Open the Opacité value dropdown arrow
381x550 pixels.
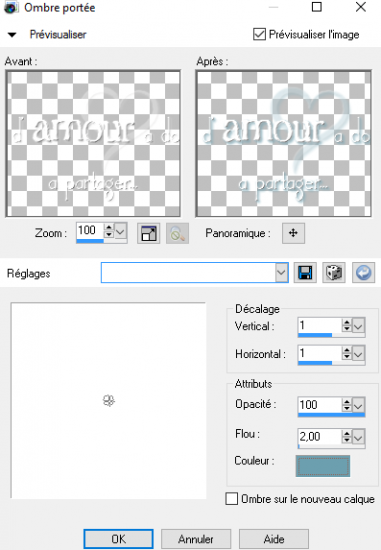pyautogui.click(x=358, y=406)
